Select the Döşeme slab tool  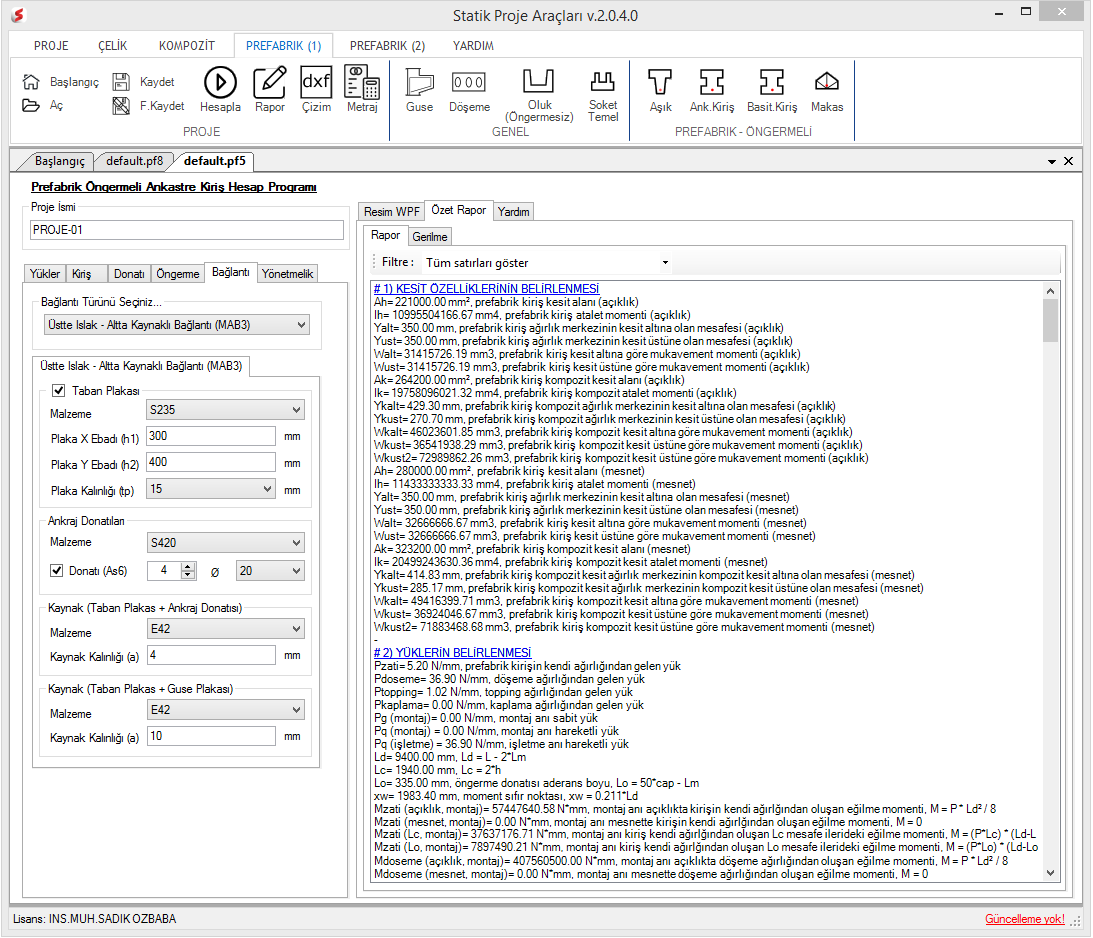(x=469, y=89)
